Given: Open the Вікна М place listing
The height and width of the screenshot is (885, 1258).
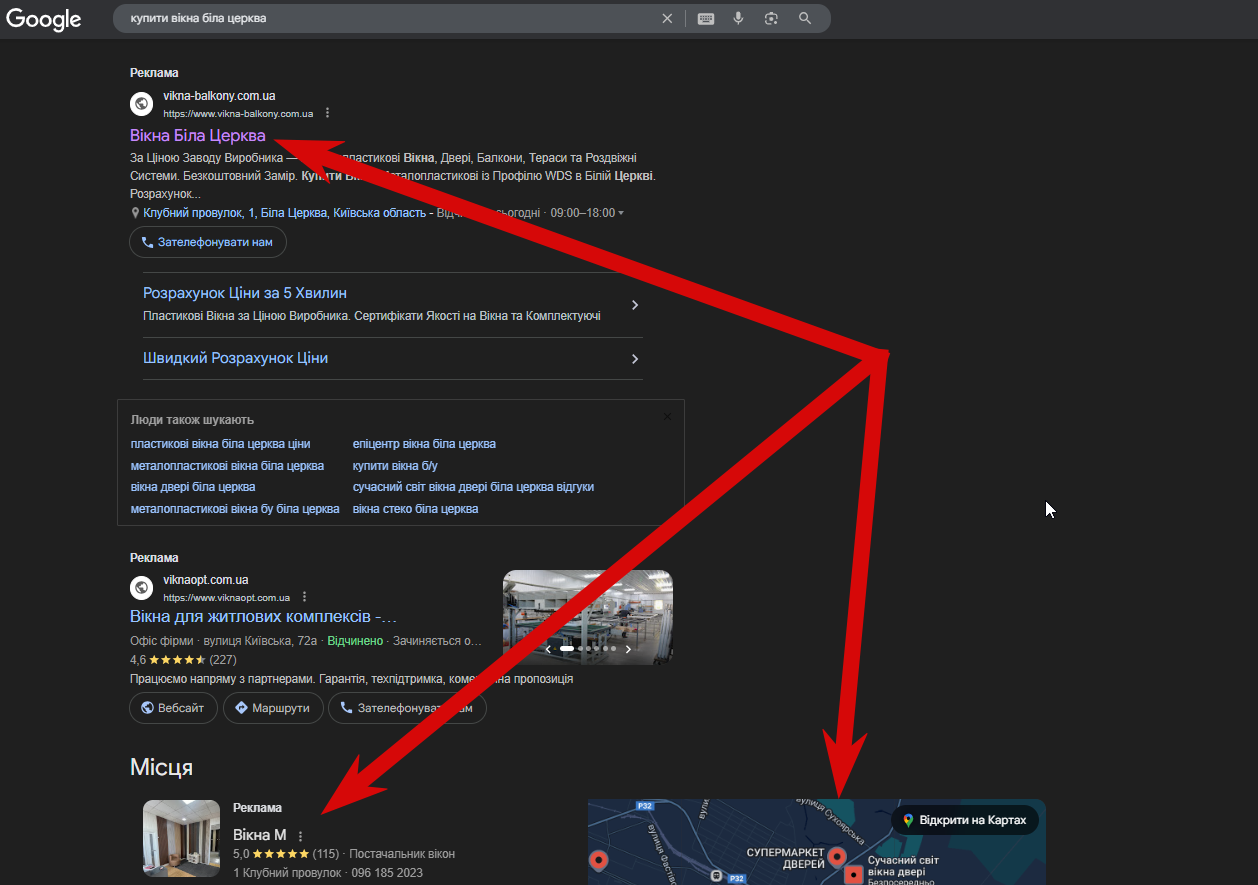Looking at the screenshot, I should pyautogui.click(x=259, y=835).
